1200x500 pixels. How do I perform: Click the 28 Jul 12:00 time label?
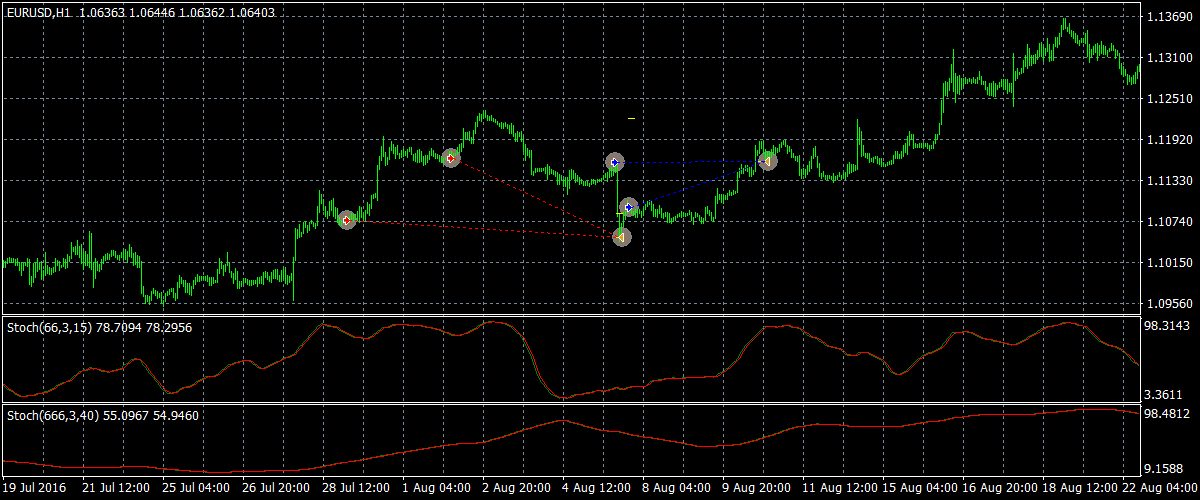pyautogui.click(x=356, y=489)
